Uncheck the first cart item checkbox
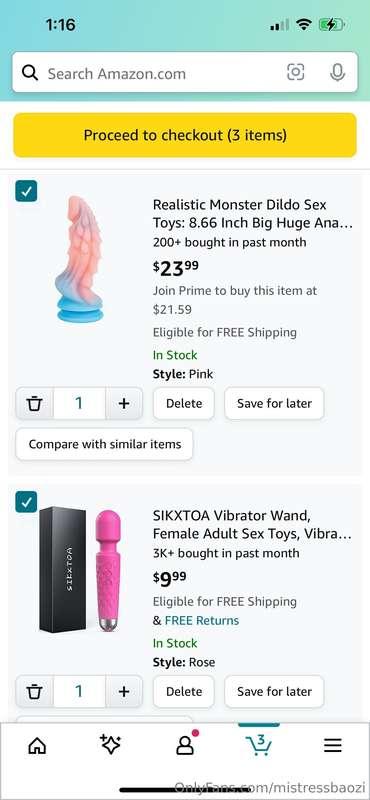Screen dimensions: 370x800 tap(26, 191)
